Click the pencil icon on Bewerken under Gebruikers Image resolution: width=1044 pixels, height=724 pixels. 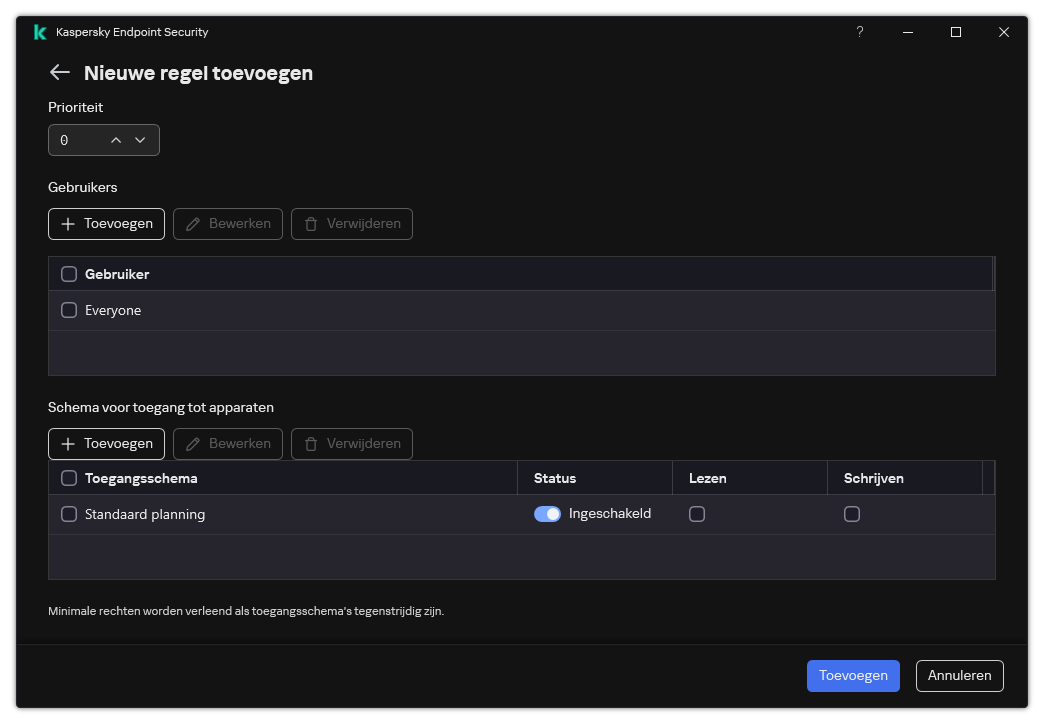pyautogui.click(x=191, y=223)
